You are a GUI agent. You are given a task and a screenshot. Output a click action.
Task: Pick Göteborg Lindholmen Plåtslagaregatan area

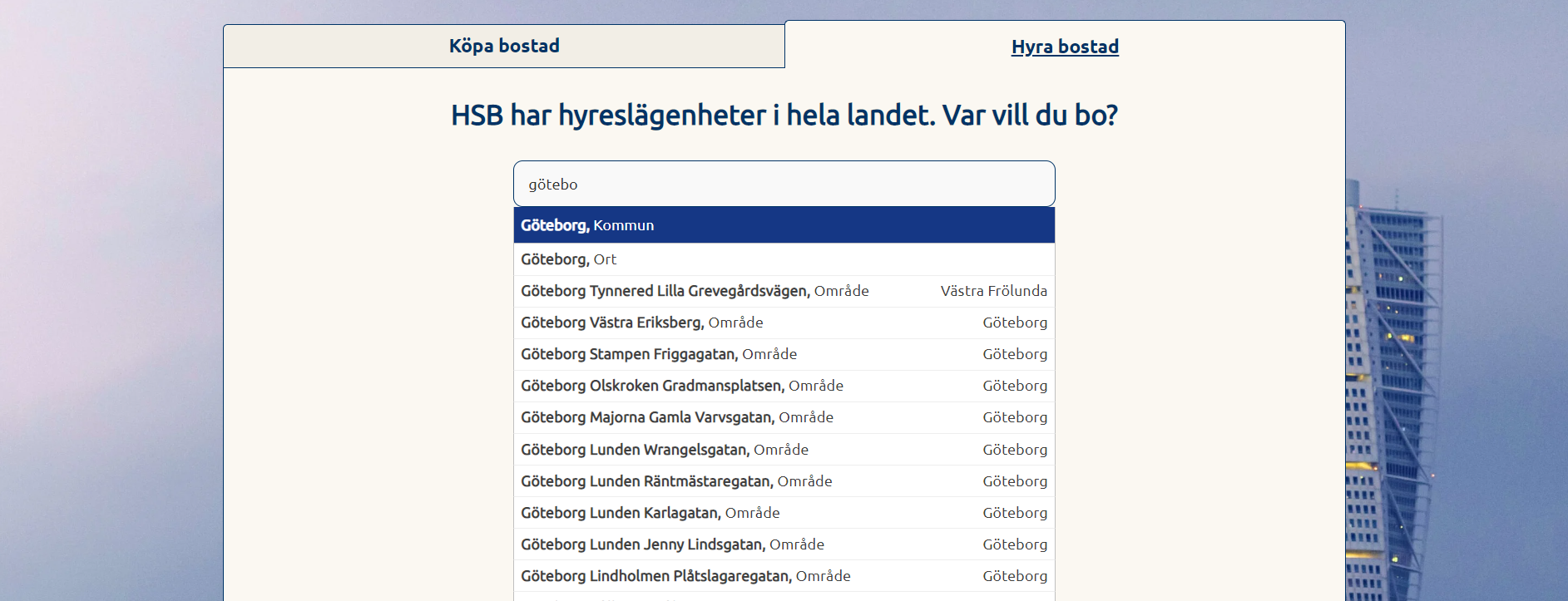pos(784,576)
